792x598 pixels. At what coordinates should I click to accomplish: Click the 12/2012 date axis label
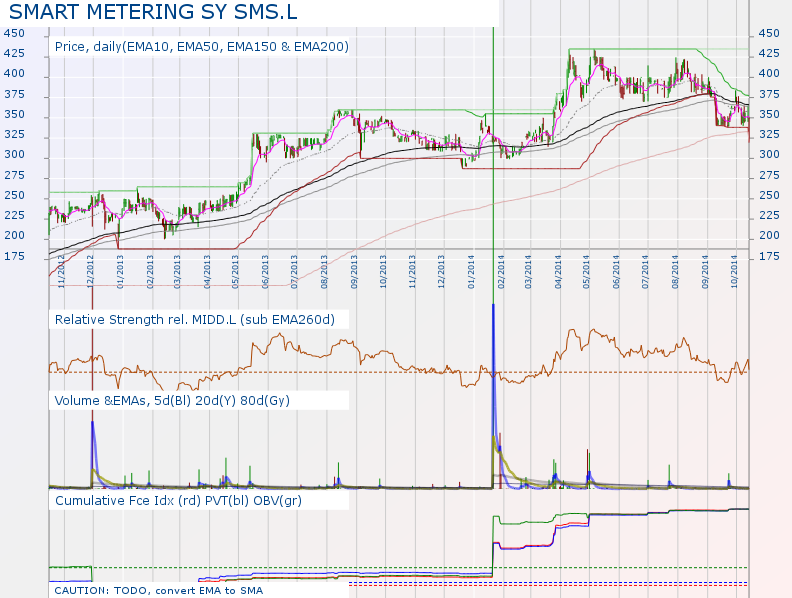[x=90, y=272]
